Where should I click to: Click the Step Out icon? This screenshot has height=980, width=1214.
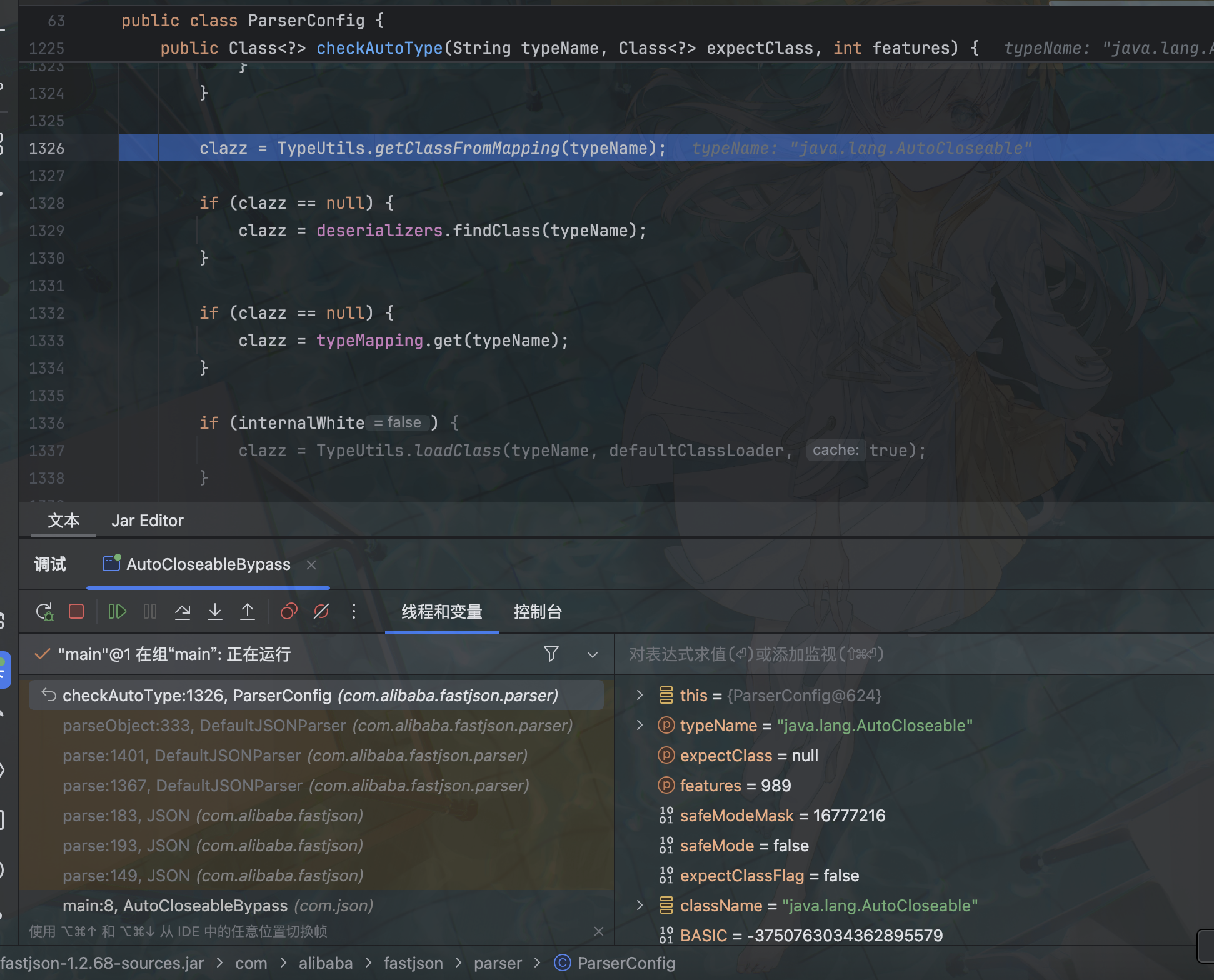point(248,611)
